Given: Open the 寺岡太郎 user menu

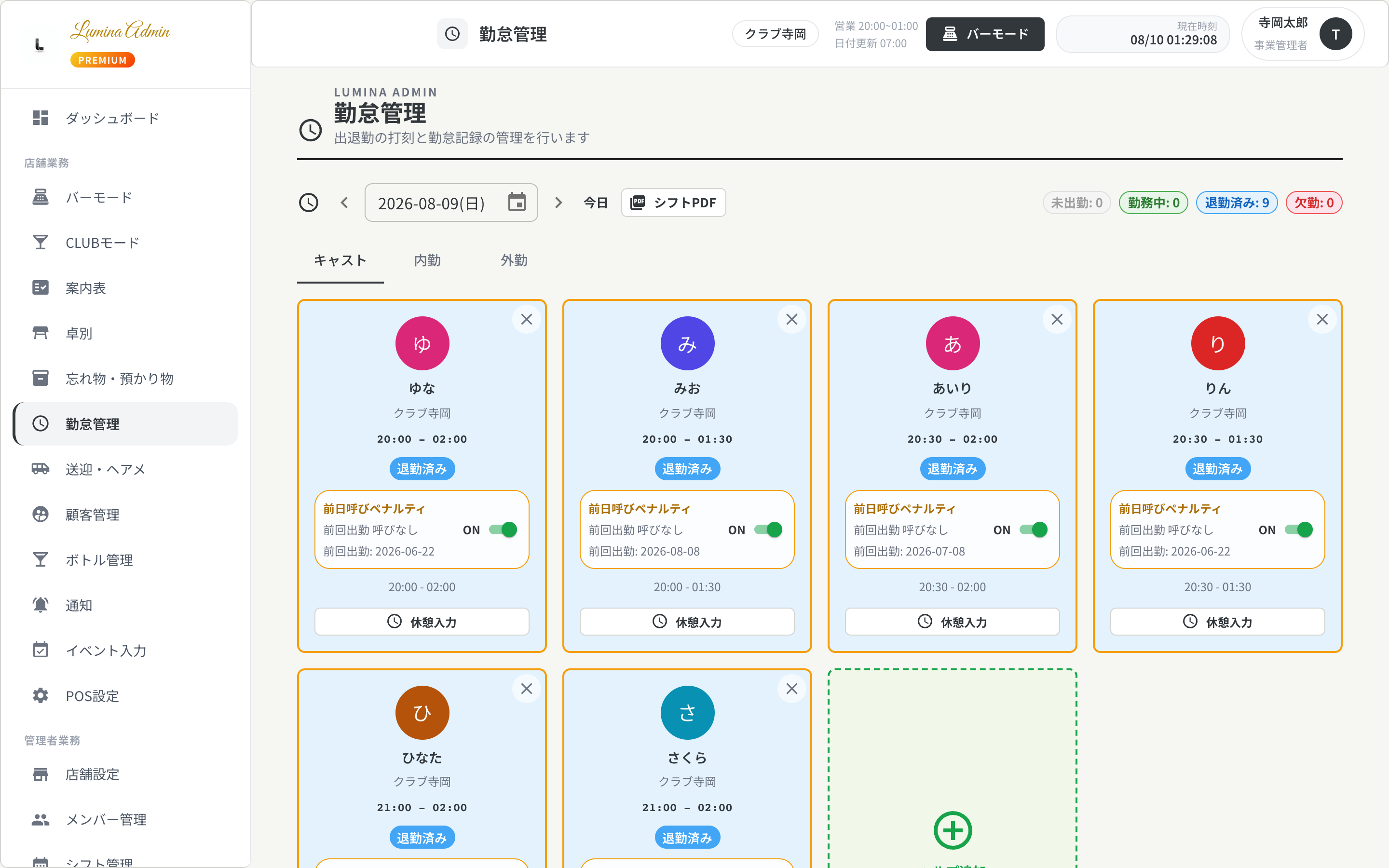Looking at the screenshot, I should [1302, 34].
